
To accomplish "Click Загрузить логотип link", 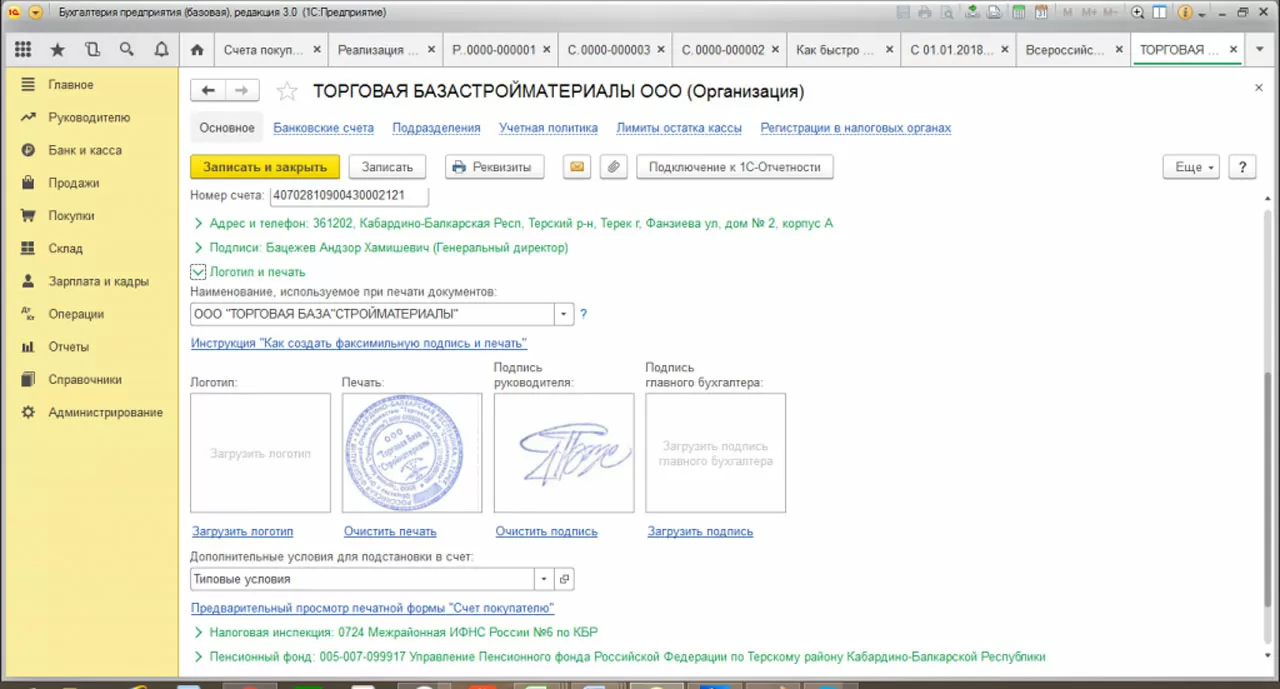I will tap(243, 531).
